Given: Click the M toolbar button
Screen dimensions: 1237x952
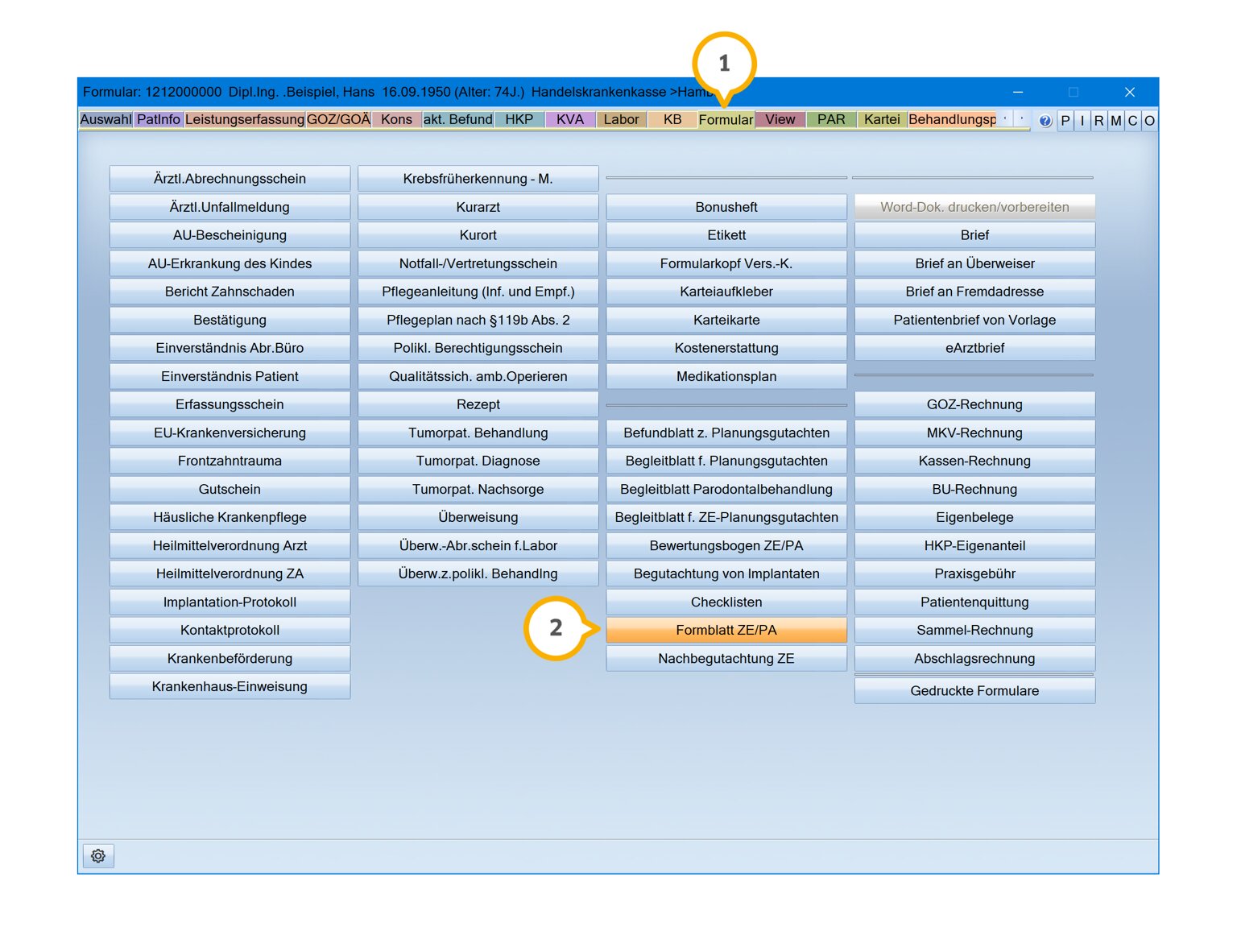Looking at the screenshot, I should [1116, 121].
